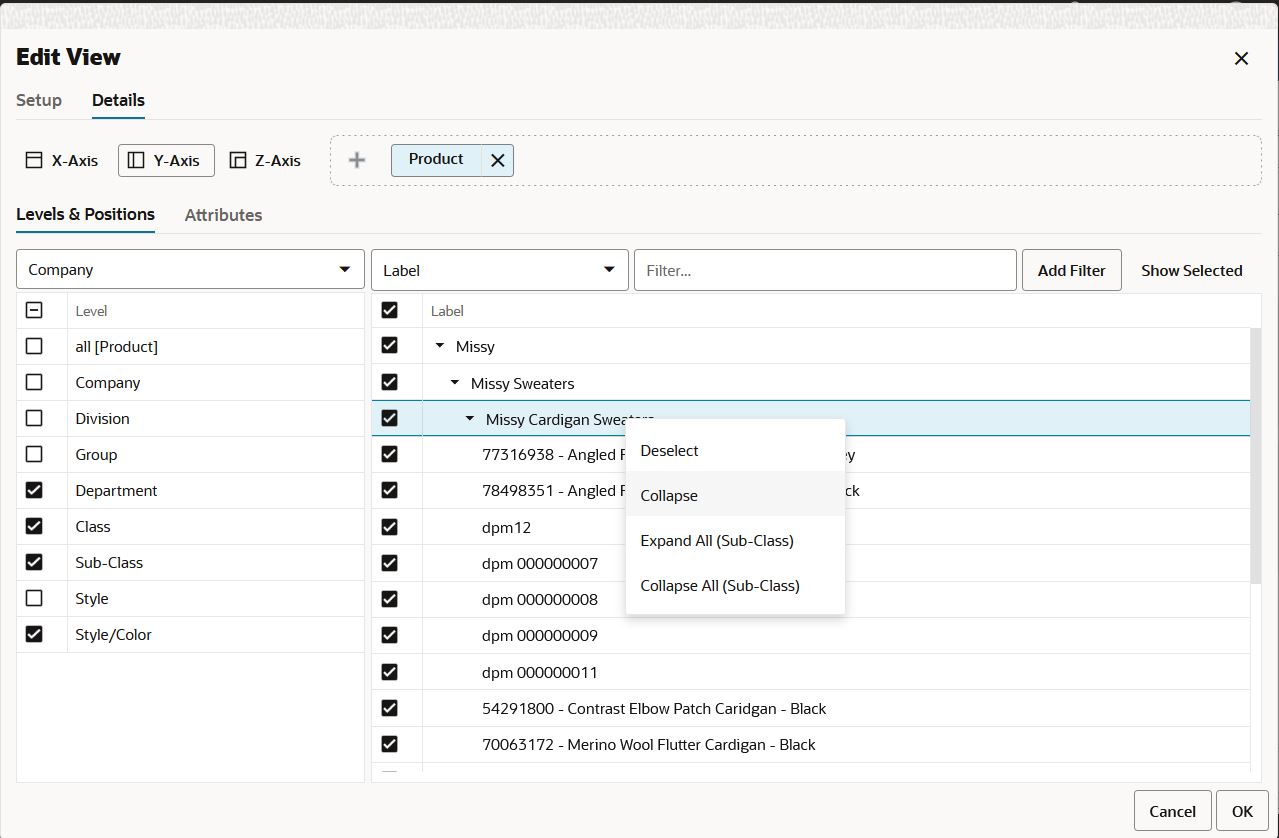The image size is (1279, 838).
Task: Collapse the Missy Sweaters node arrow
Action: click(x=455, y=383)
